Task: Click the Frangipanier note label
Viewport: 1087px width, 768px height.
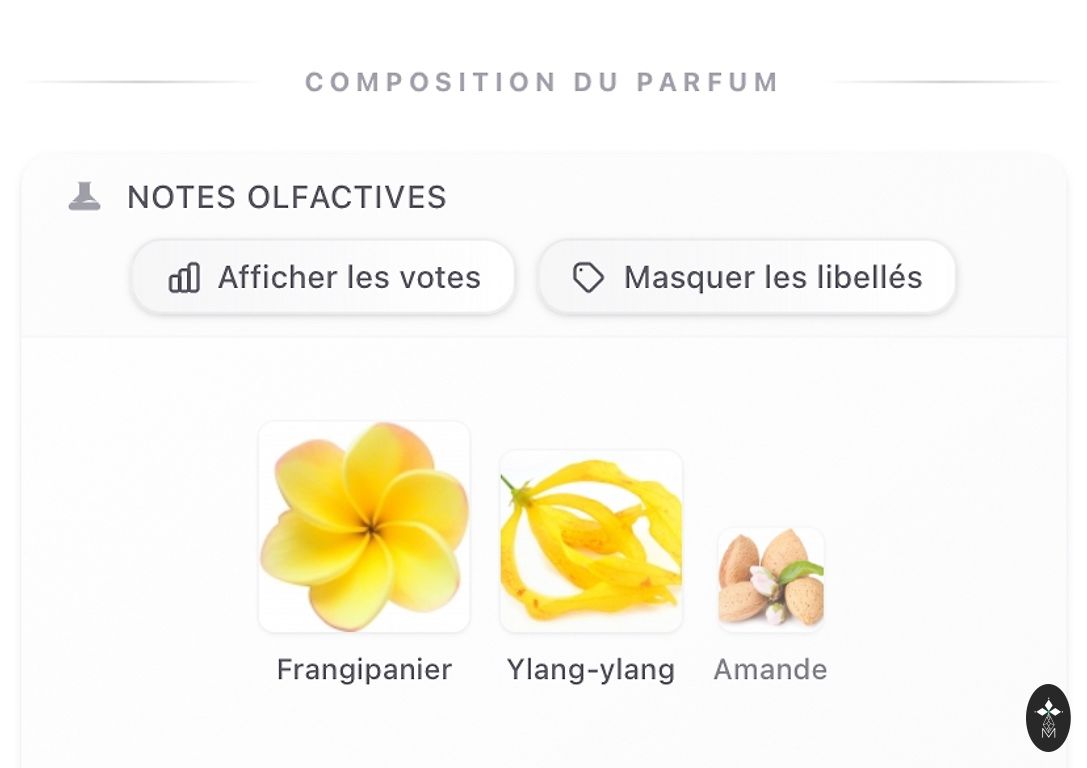Action: (364, 669)
